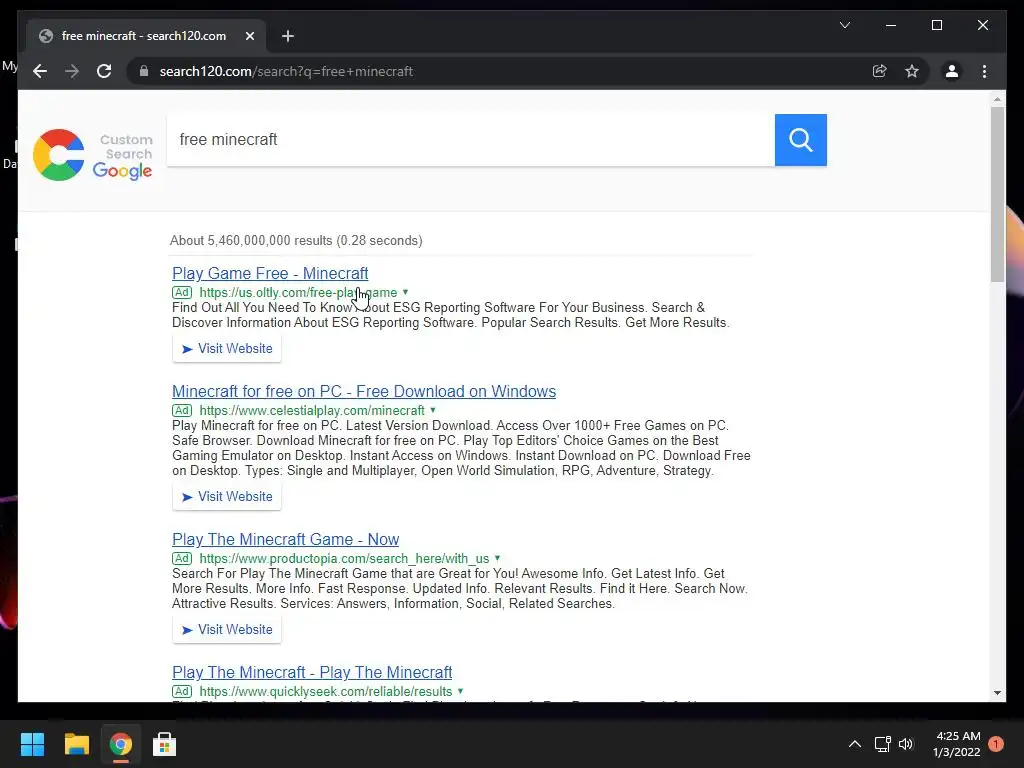Click the Google Custom Search logo

pos(92,155)
